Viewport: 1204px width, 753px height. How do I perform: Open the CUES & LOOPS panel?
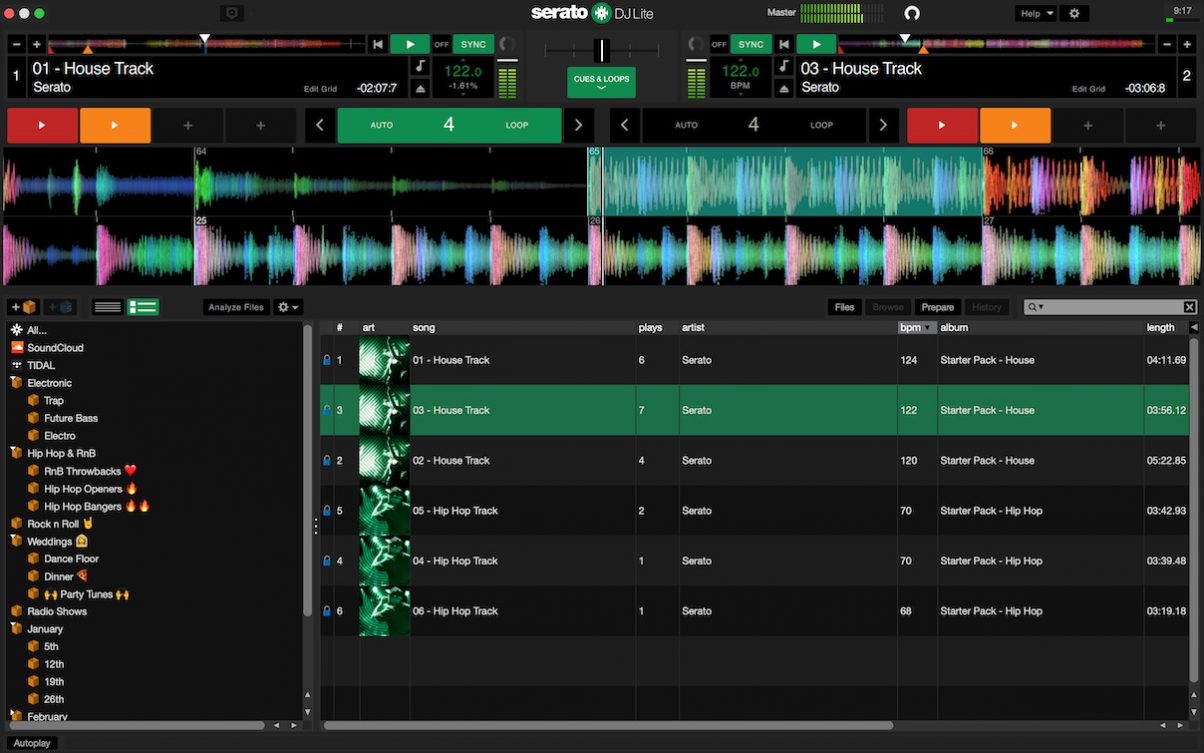(x=601, y=82)
